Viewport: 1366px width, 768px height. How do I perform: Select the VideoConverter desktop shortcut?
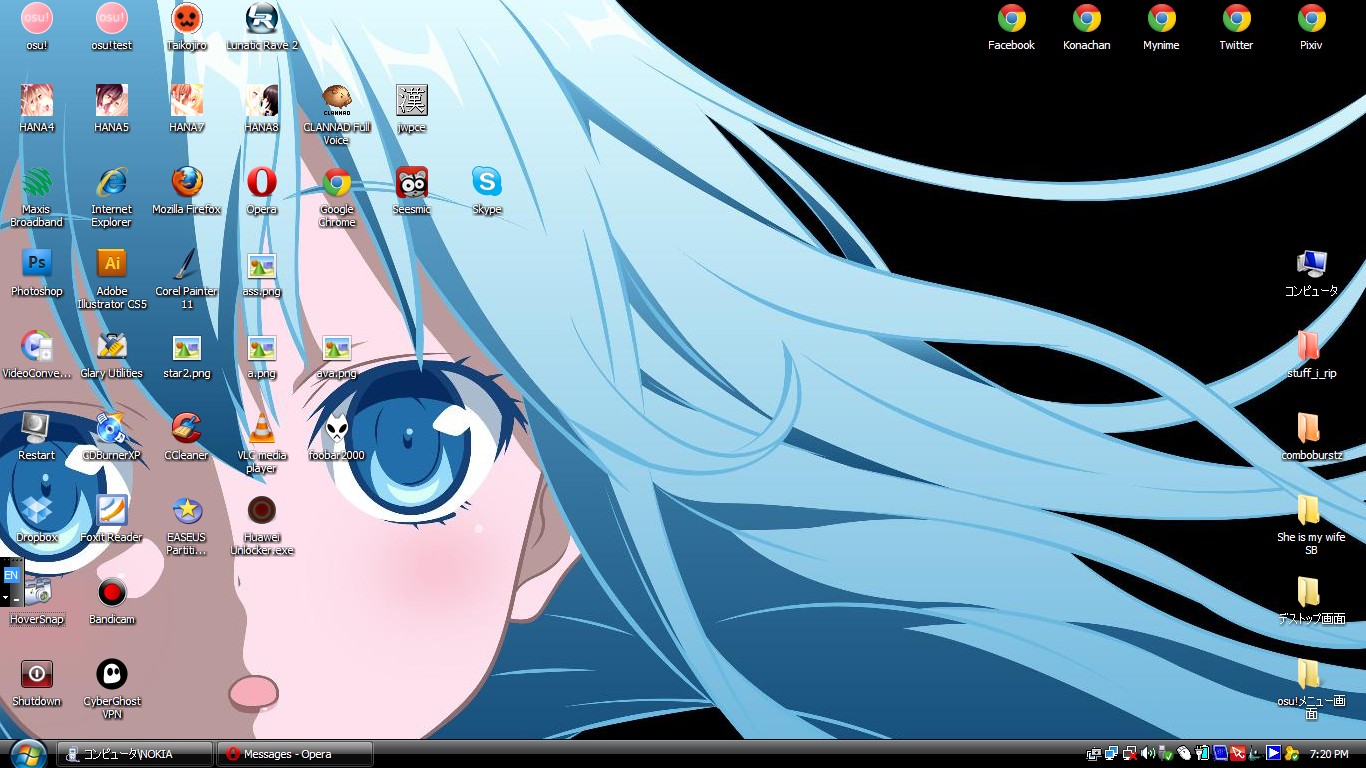click(x=37, y=355)
